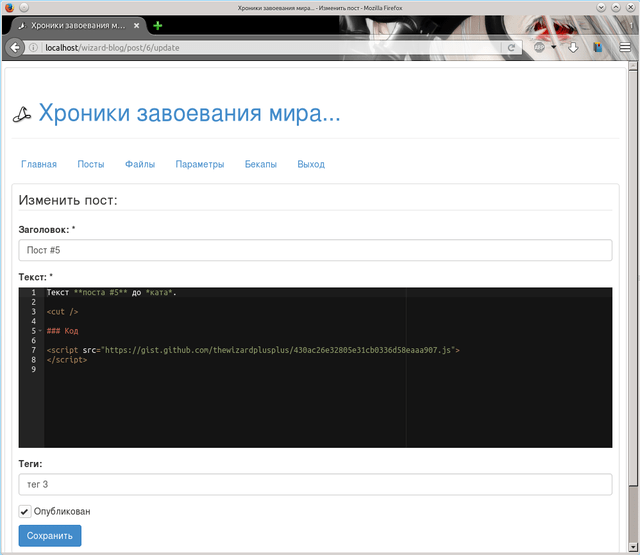Viewport: 640px width, 555px height.
Task: Click line number 9 in gutter
Action: (x=34, y=370)
